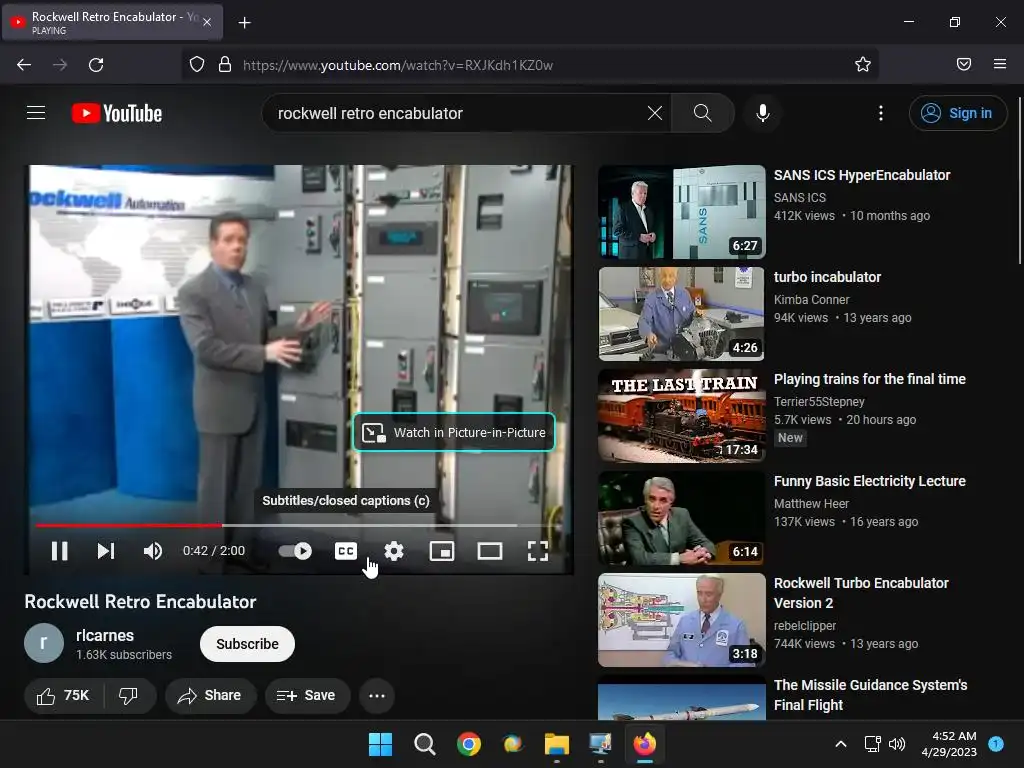
Task: Open taskbar clock showing 4:52 AM
Action: pyautogui.click(x=949, y=744)
